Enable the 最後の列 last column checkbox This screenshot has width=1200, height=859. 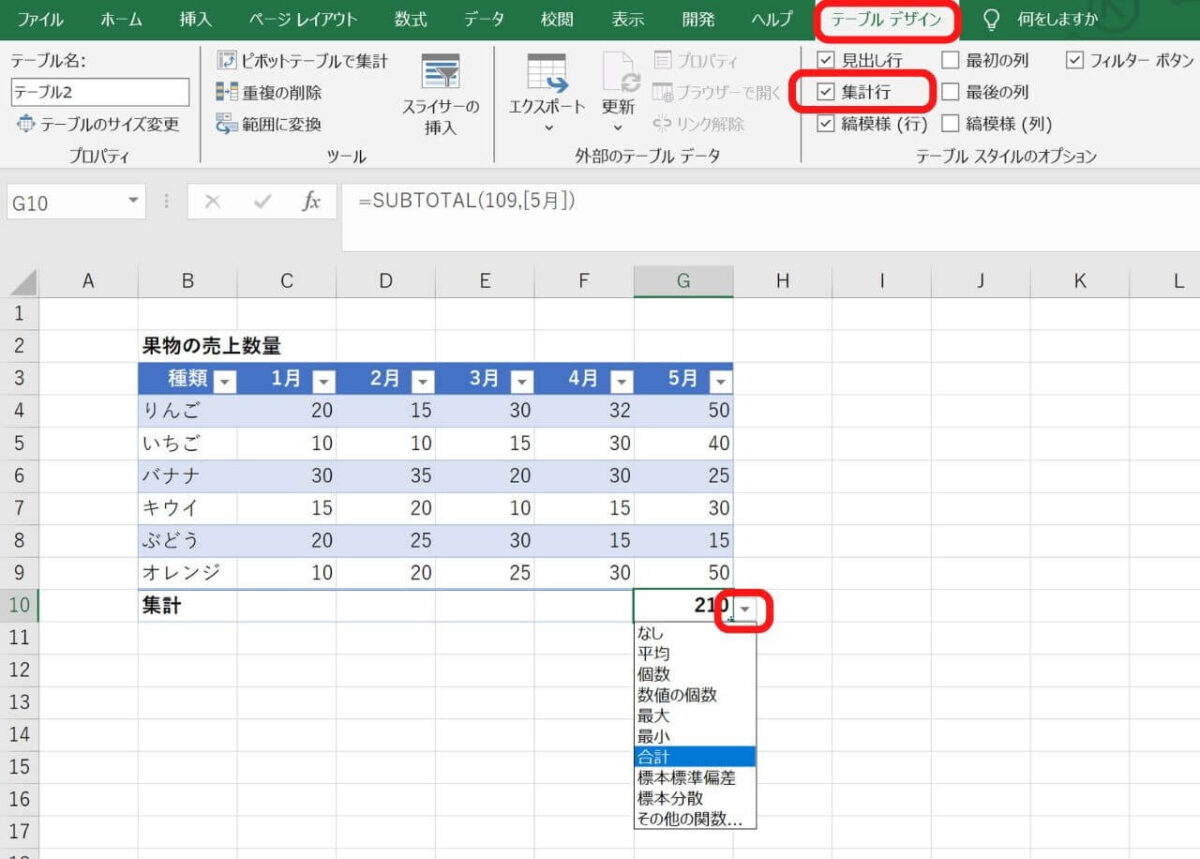950,92
